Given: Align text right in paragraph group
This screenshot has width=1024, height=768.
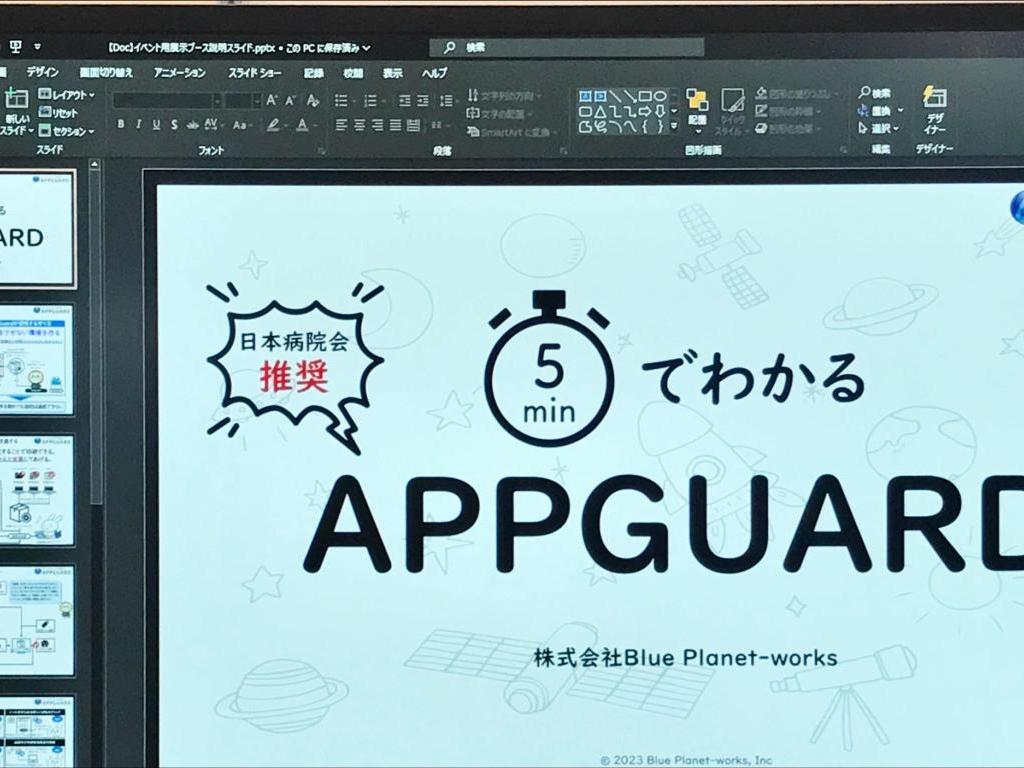Looking at the screenshot, I should tap(377, 125).
